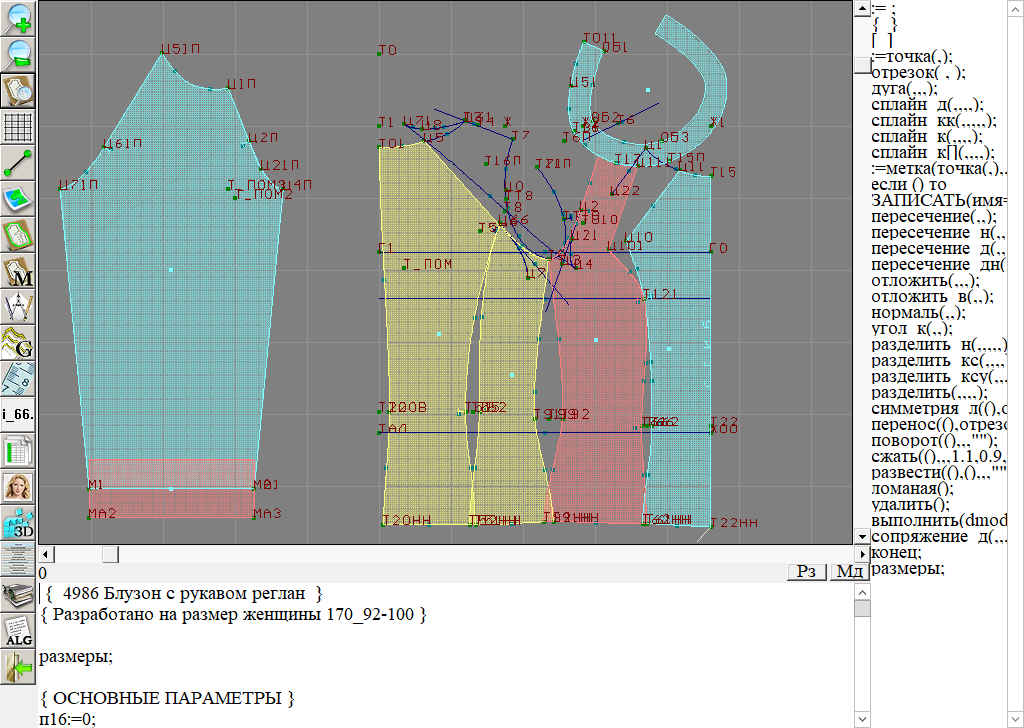1024x728 pixels.
Task: Click code editor scrollbar down arrow
Action: 862,720
